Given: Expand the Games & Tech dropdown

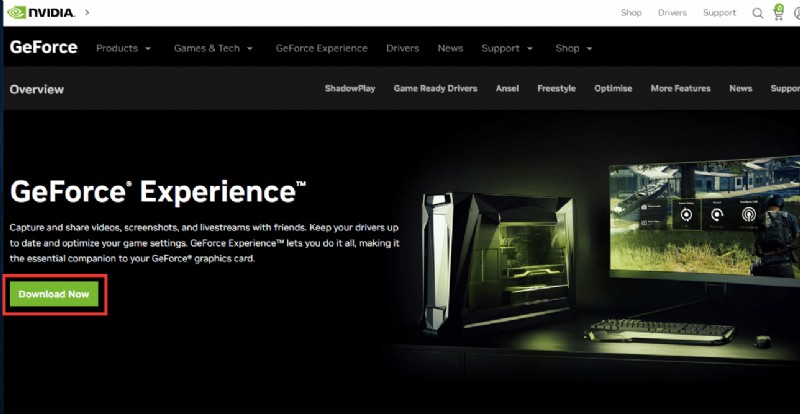Looking at the screenshot, I should 213,48.
